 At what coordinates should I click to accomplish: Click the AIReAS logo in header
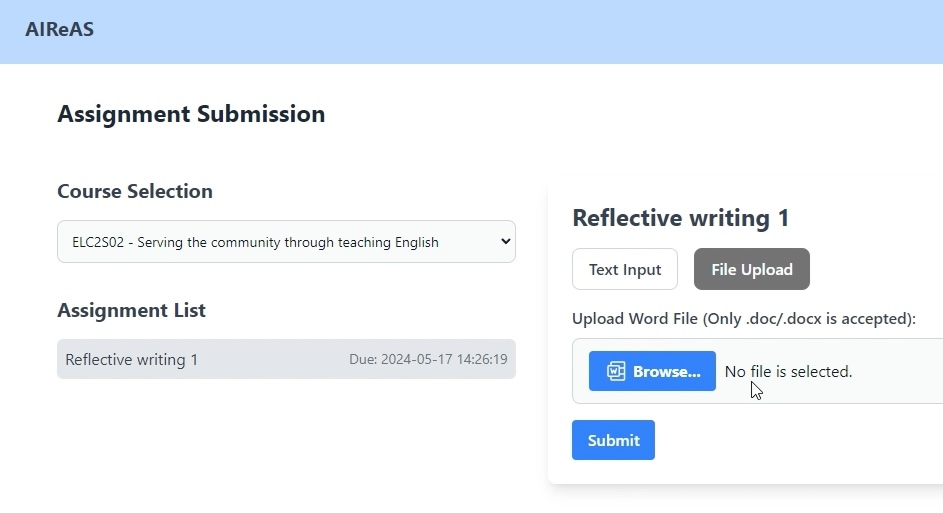click(60, 29)
